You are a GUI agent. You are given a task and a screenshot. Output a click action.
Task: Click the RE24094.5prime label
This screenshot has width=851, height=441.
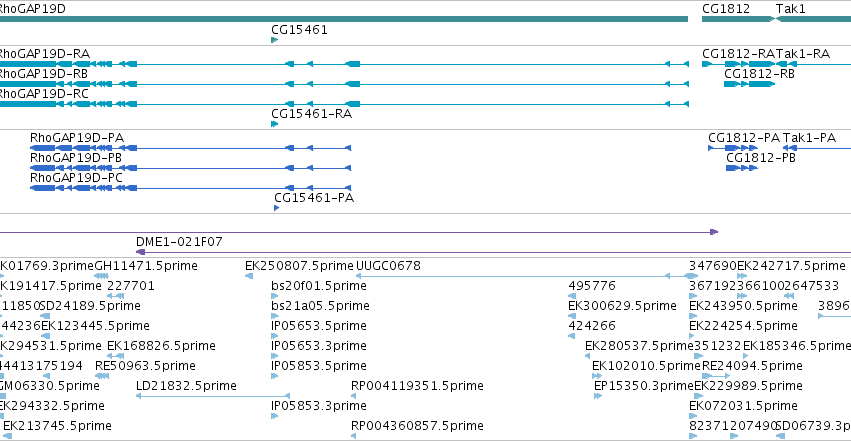point(752,366)
